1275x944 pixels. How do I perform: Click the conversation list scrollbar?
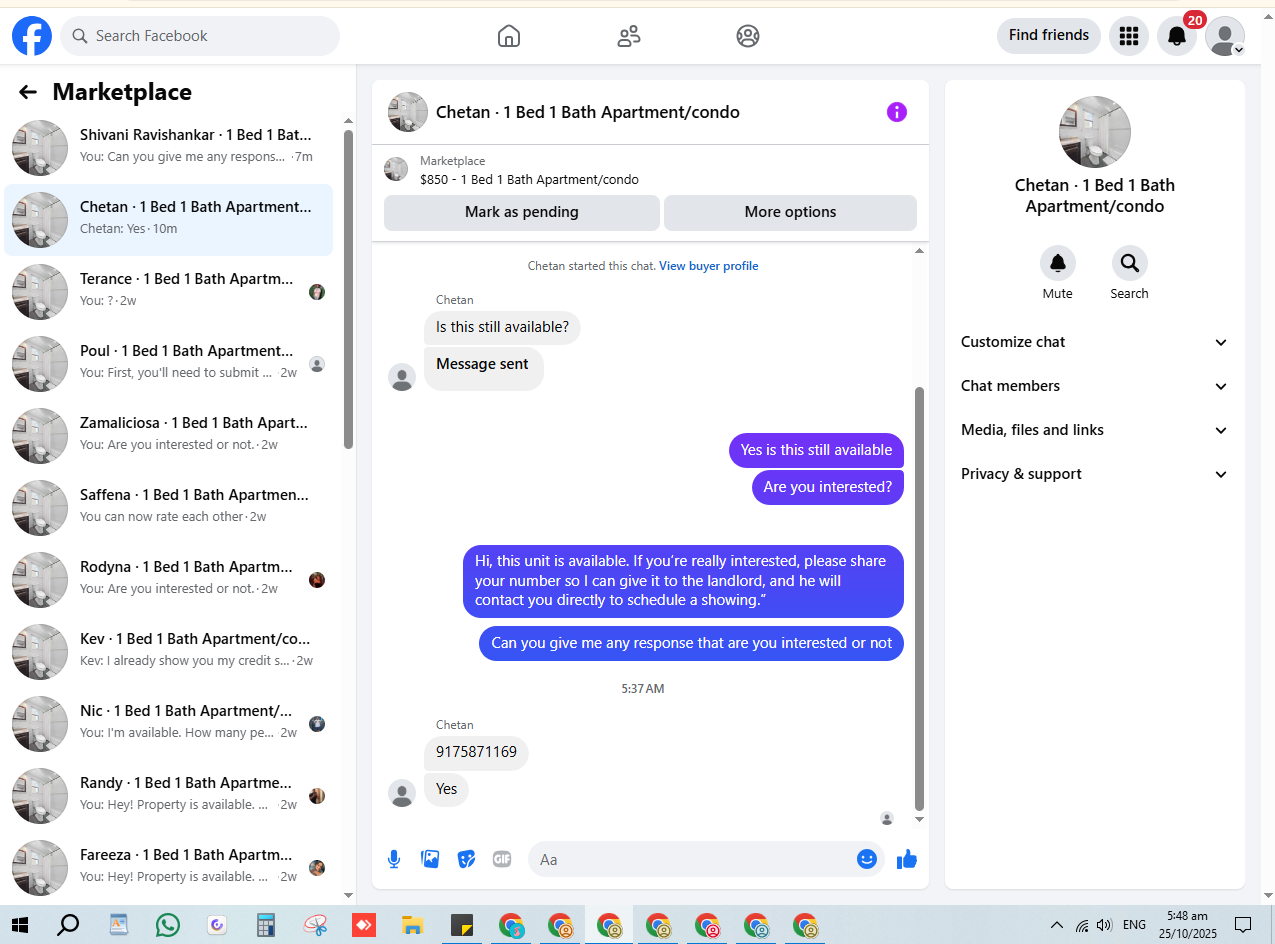coord(348,289)
